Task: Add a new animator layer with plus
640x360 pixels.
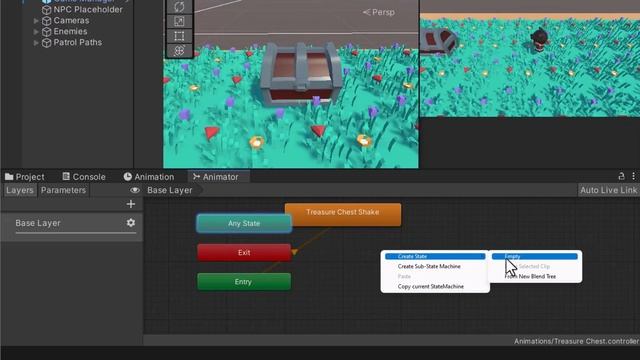Action: [131, 204]
